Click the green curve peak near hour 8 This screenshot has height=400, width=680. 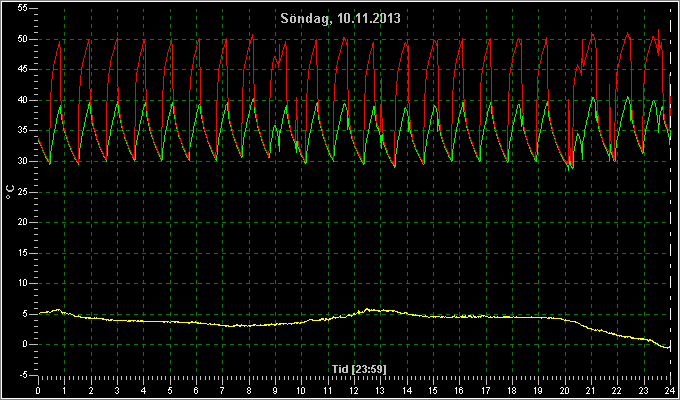[x=253, y=99]
